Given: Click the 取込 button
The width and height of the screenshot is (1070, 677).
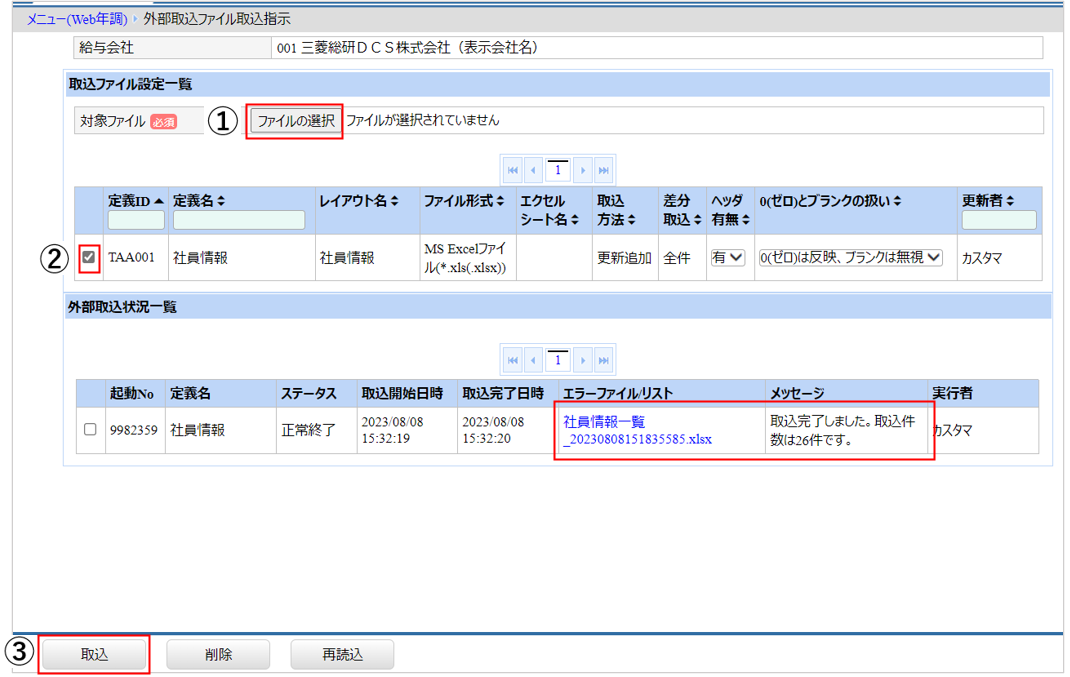Looking at the screenshot, I should pyautogui.click(x=94, y=654).
